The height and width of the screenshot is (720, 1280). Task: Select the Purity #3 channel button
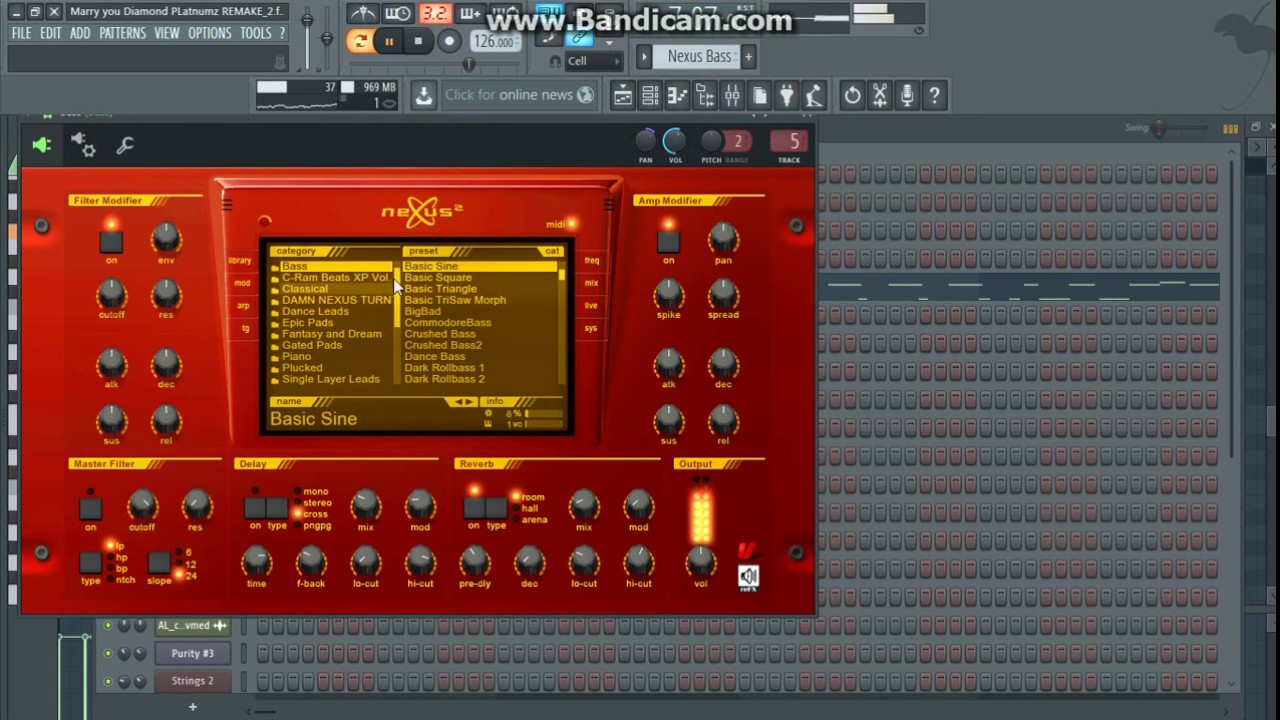pos(192,653)
